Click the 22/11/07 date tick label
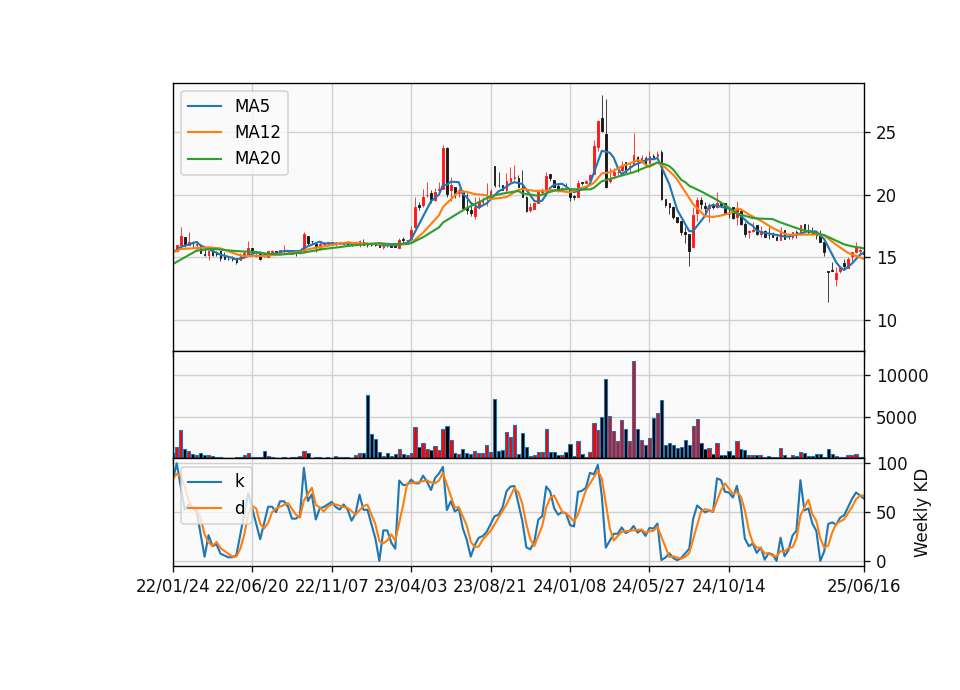The width and height of the screenshot is (960, 690). pyautogui.click(x=332, y=587)
